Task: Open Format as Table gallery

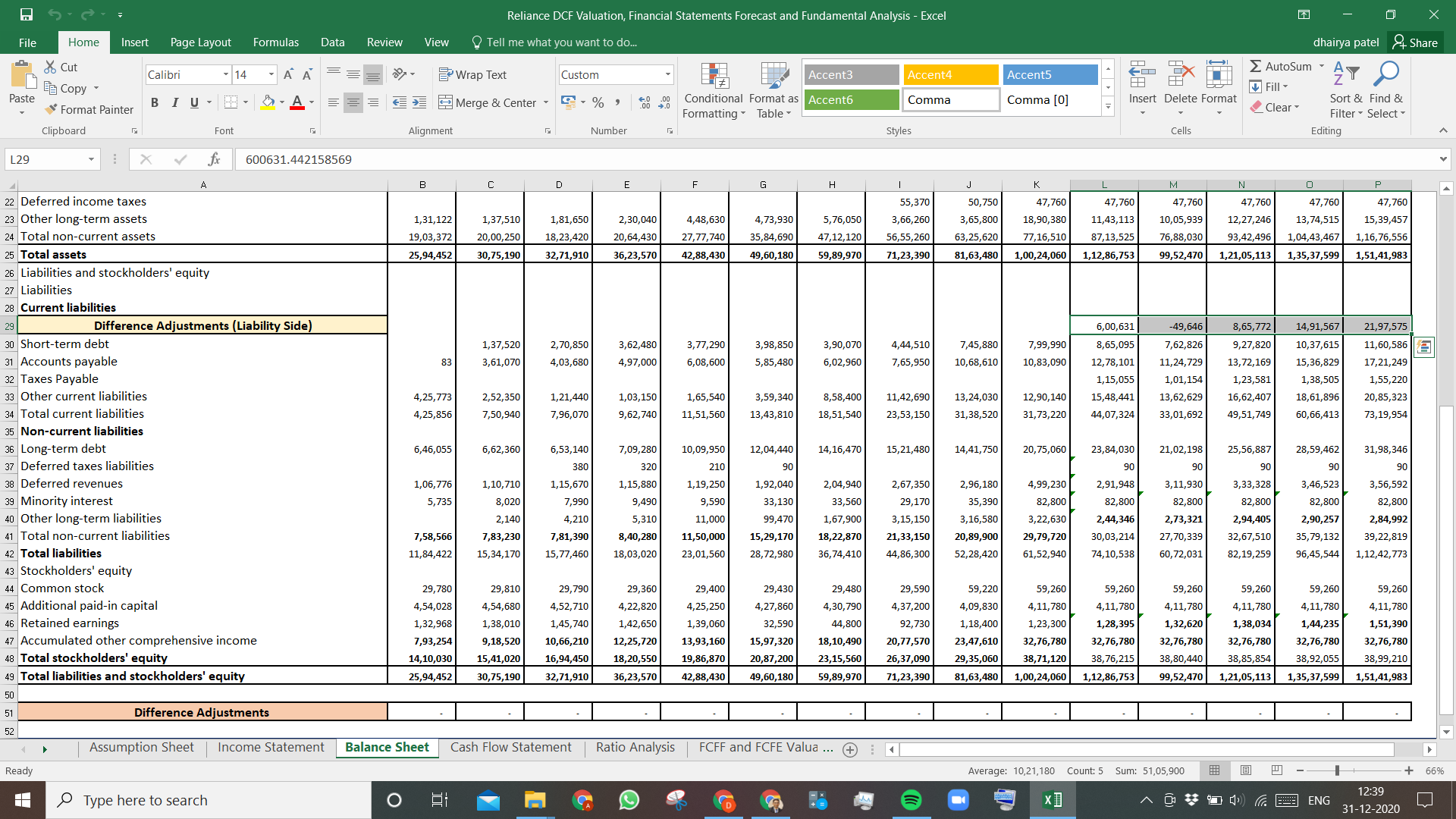Action: (774, 76)
